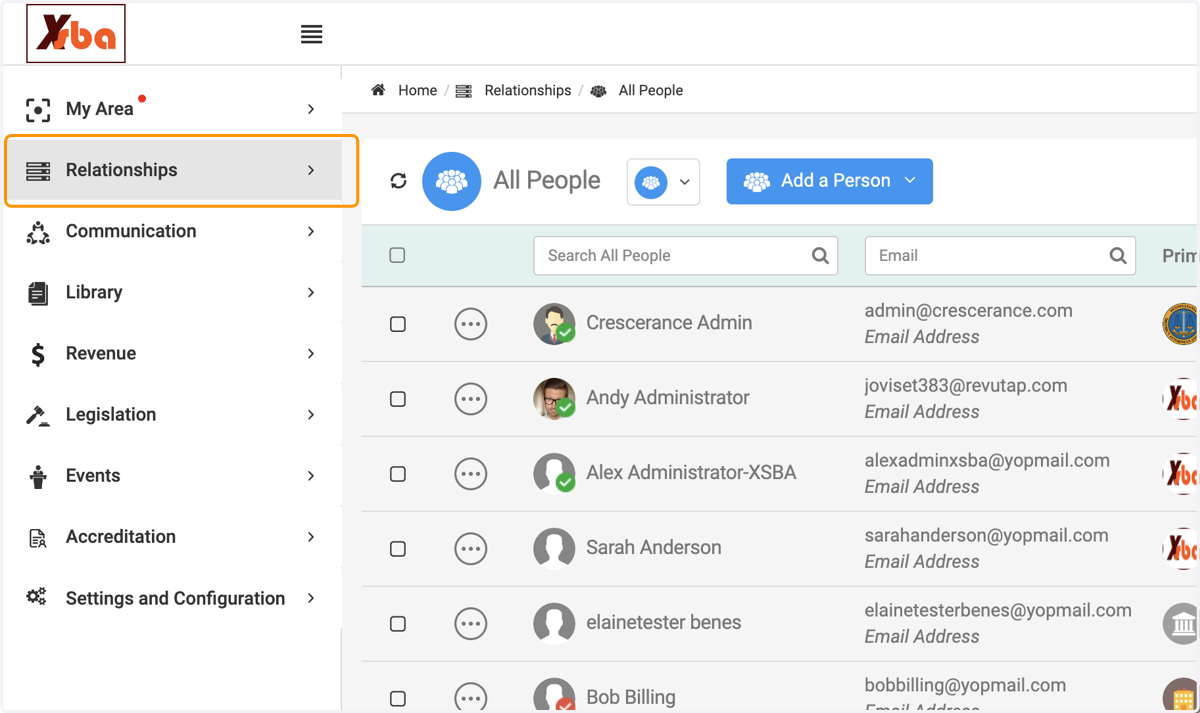Expand the Accreditation chevron
This screenshot has width=1200, height=713.
[x=311, y=537]
